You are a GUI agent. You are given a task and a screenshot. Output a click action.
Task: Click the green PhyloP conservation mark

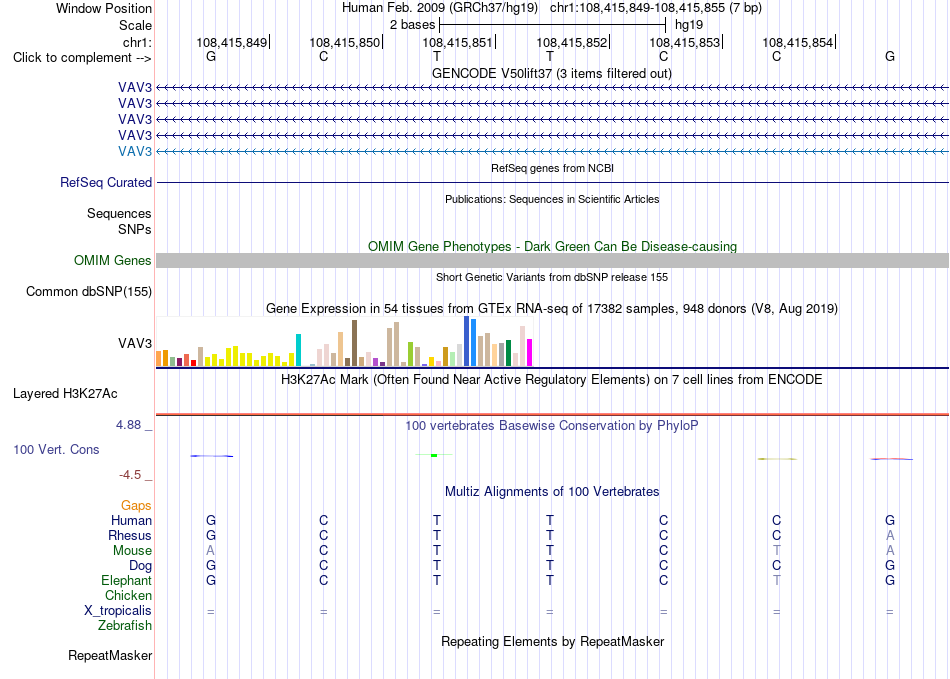pyautogui.click(x=434, y=455)
